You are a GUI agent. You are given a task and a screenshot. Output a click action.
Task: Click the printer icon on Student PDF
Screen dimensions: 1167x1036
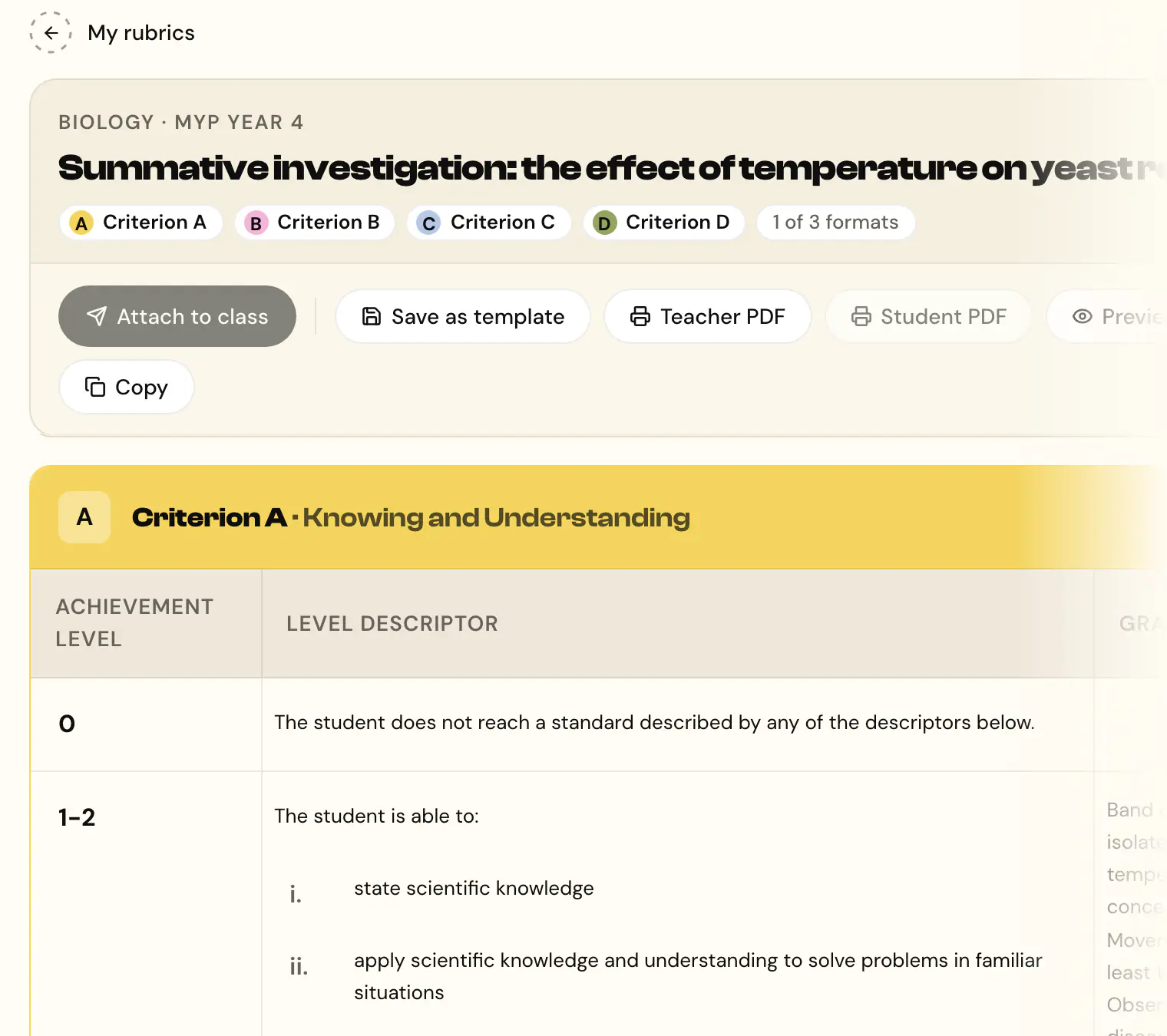coord(861,316)
